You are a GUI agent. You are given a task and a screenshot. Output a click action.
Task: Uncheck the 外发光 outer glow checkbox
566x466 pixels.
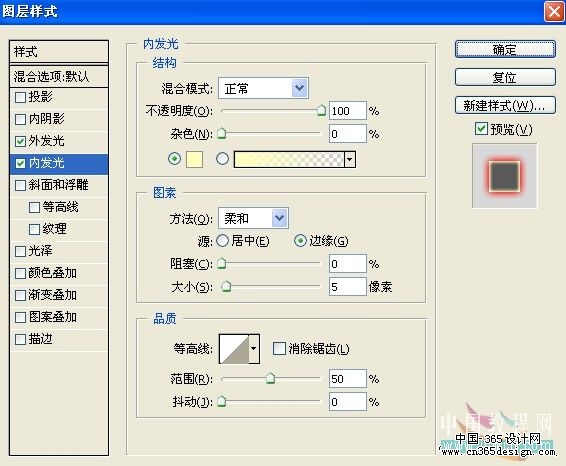click(x=21, y=141)
